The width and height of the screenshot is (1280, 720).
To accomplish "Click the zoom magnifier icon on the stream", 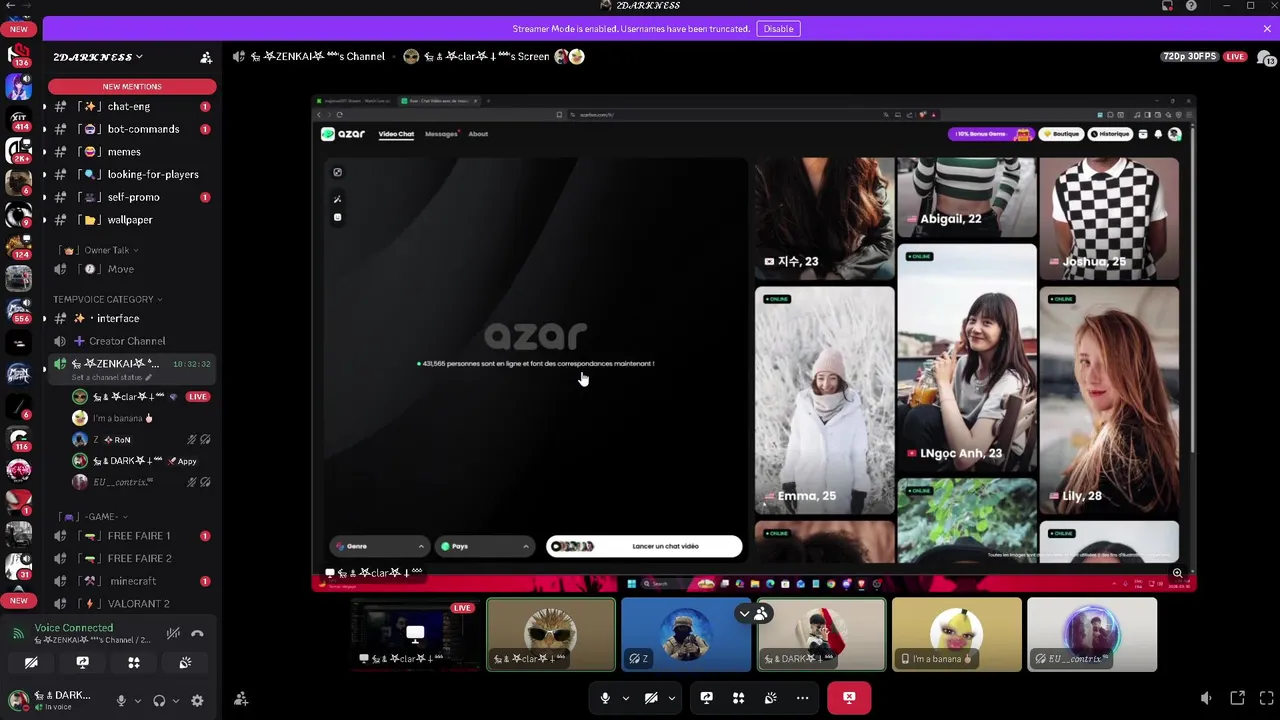I will tap(1178, 574).
